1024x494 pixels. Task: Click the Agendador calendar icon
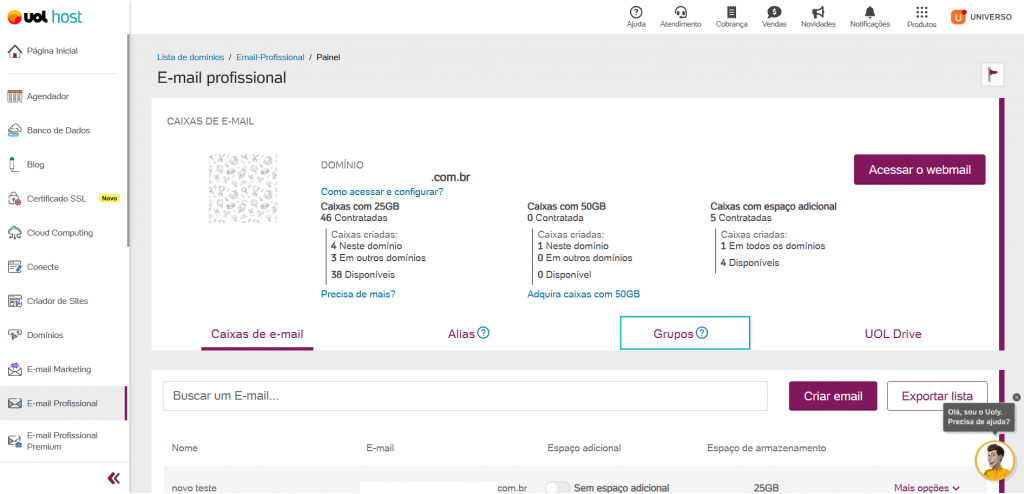point(14,96)
